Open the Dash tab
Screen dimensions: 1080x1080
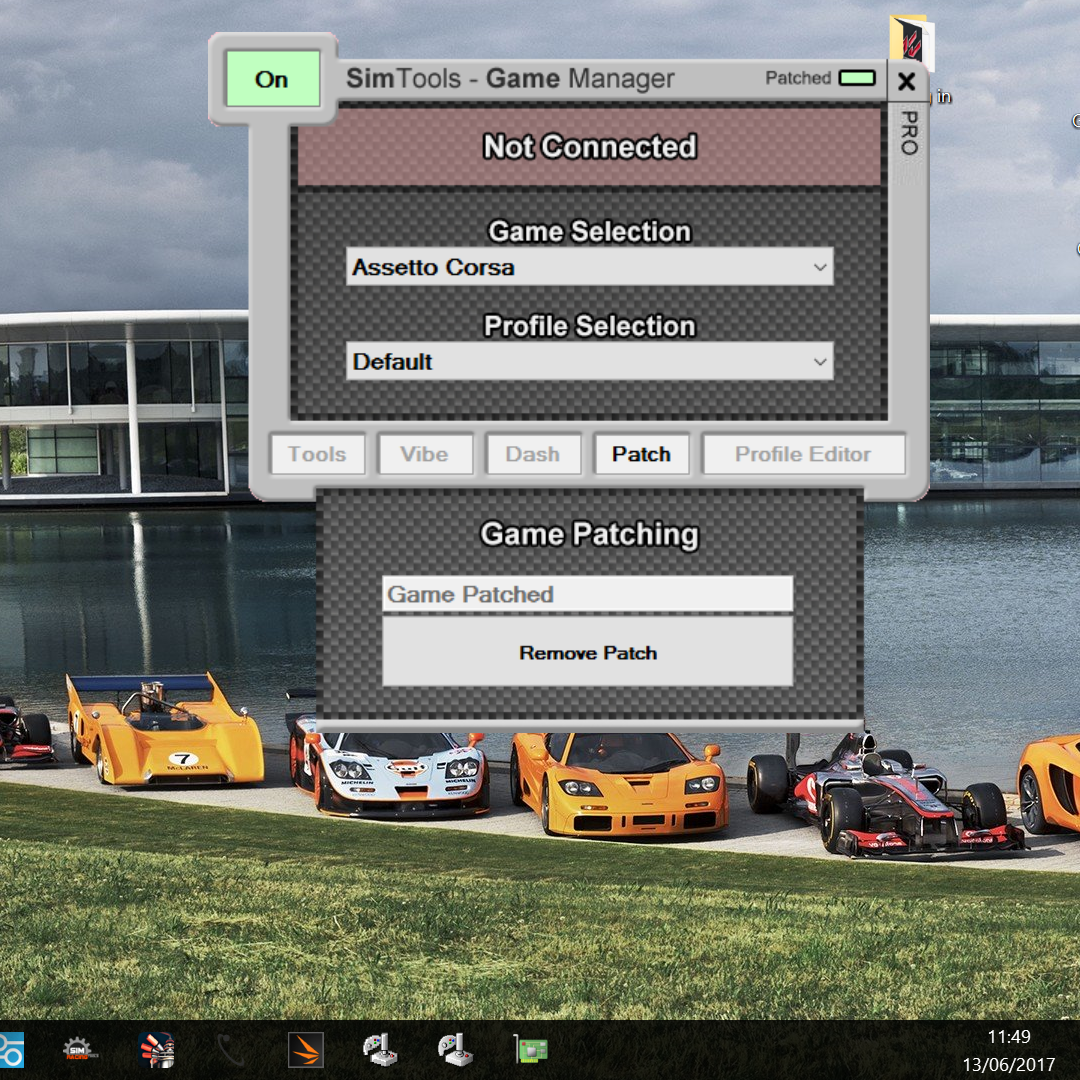pos(533,454)
